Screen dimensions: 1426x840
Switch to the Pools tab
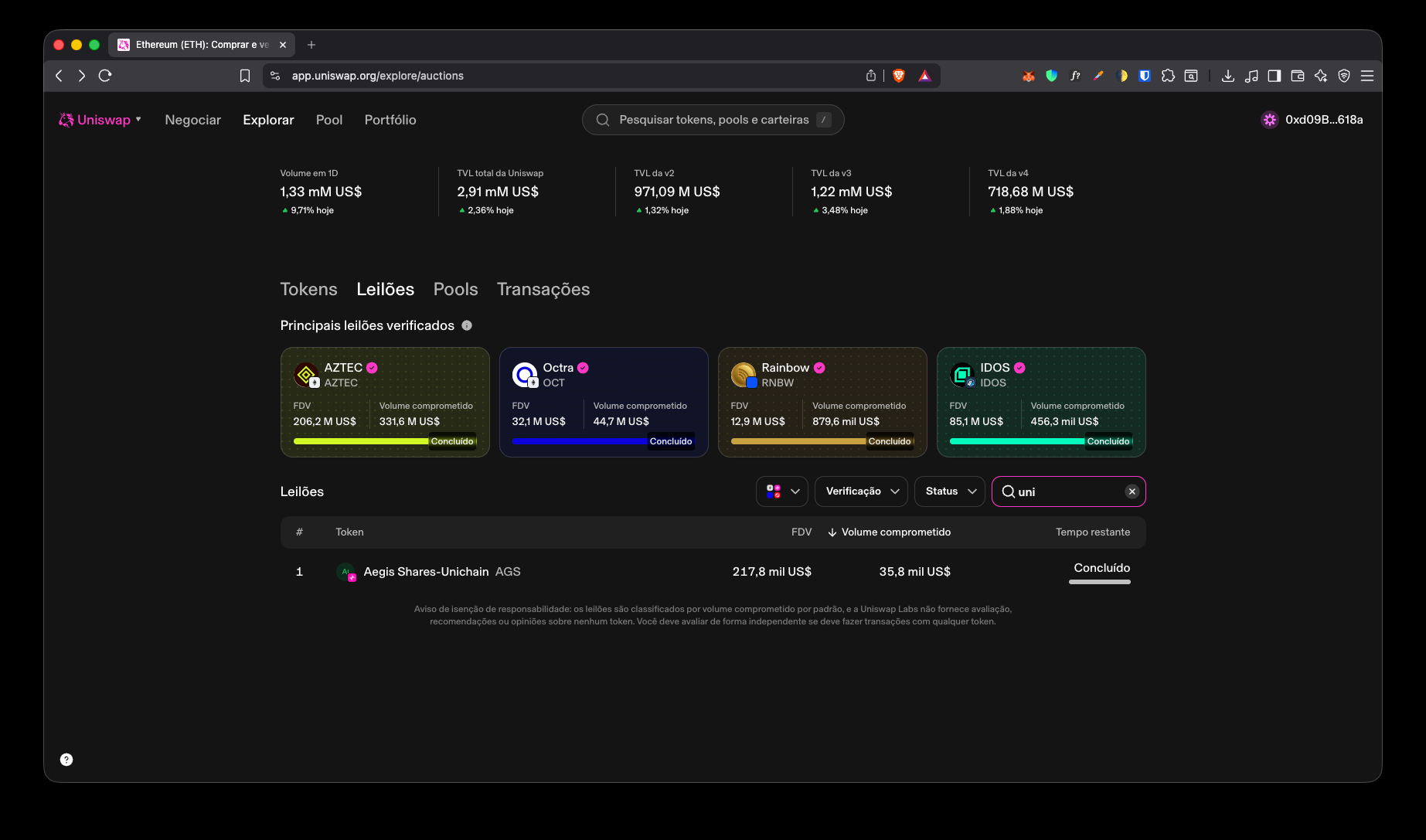tap(455, 289)
